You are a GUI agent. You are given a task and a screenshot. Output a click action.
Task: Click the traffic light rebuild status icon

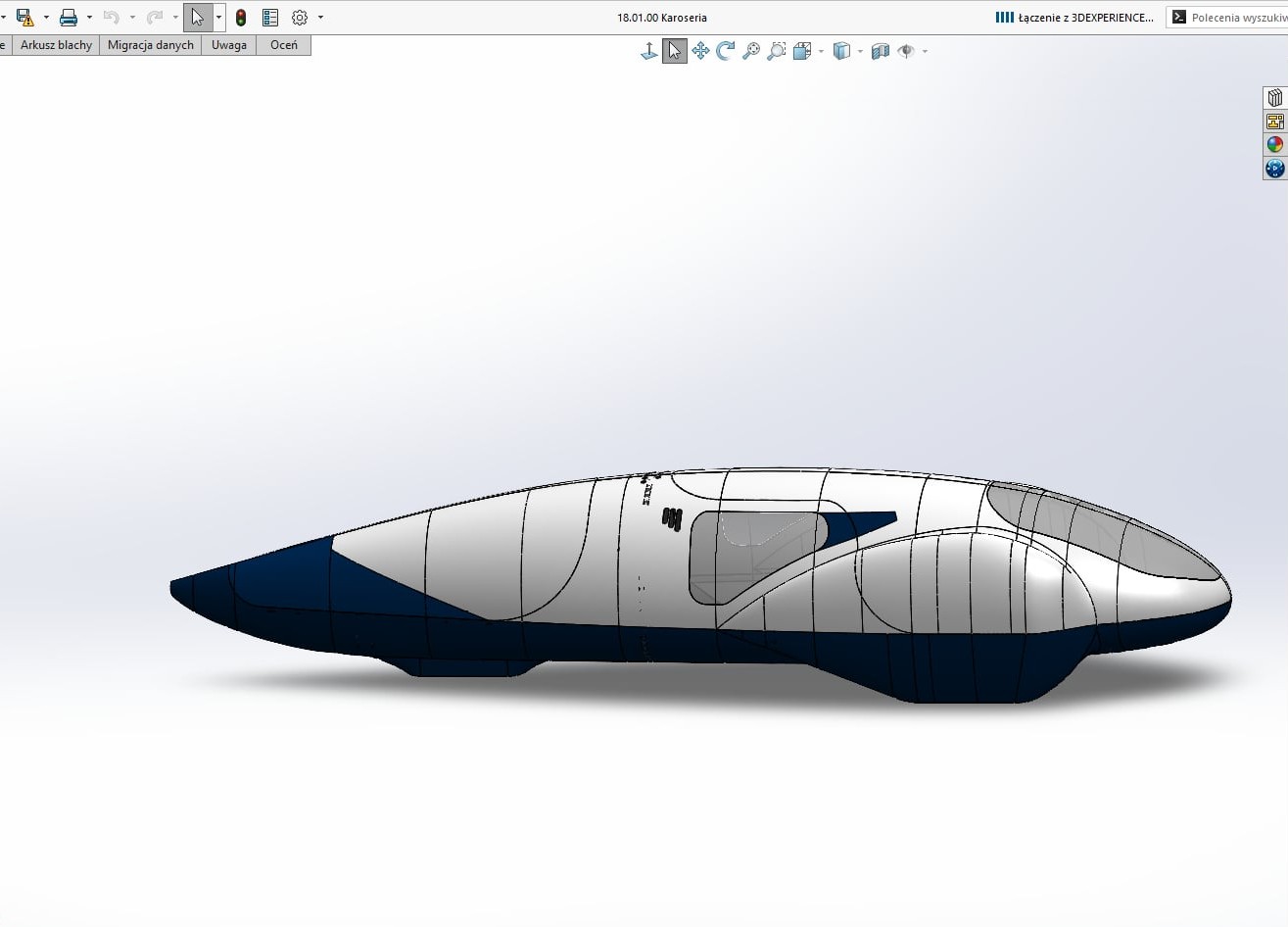(x=241, y=17)
